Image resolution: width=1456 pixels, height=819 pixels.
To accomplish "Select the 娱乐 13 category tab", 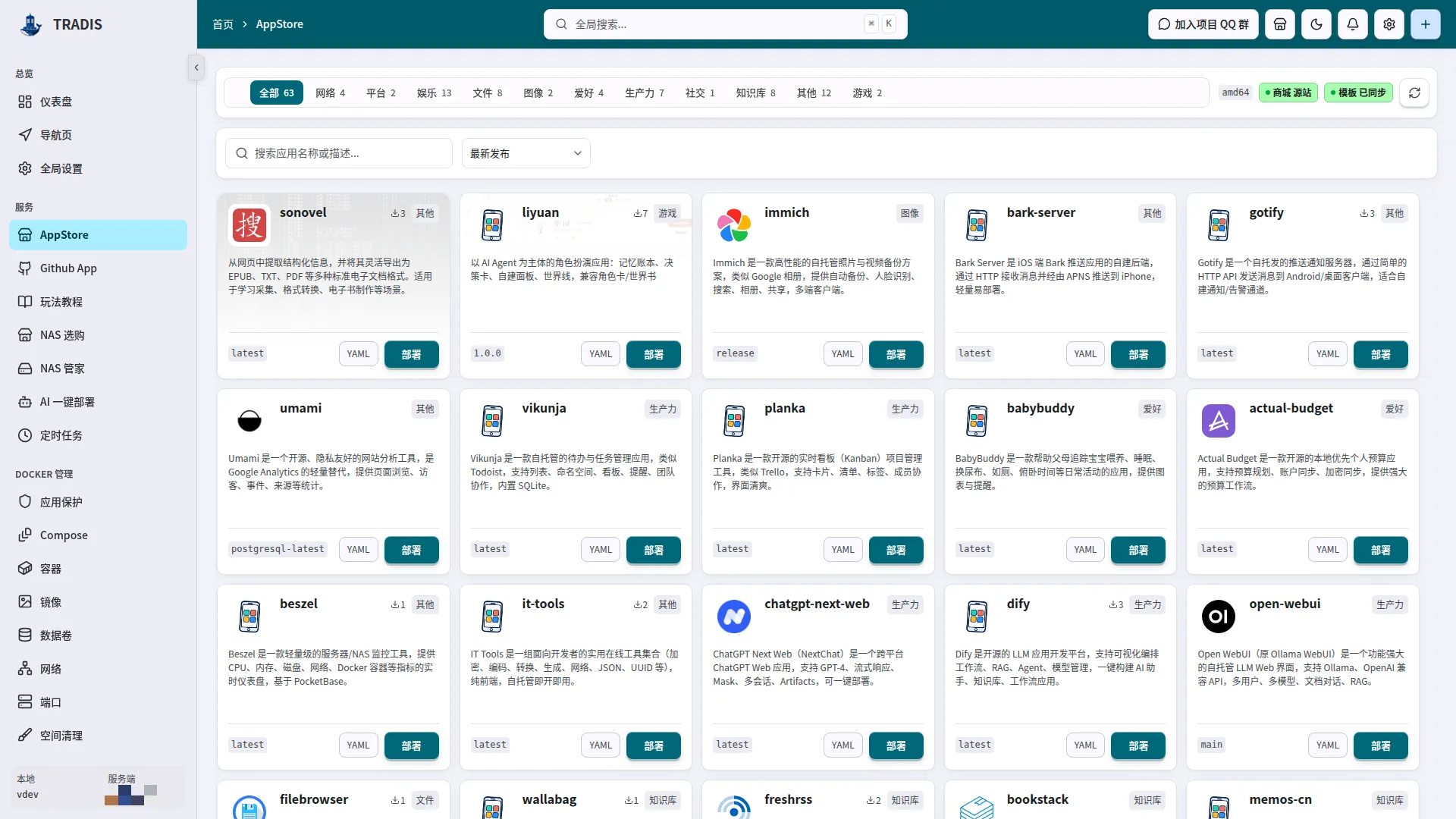I will click(434, 93).
